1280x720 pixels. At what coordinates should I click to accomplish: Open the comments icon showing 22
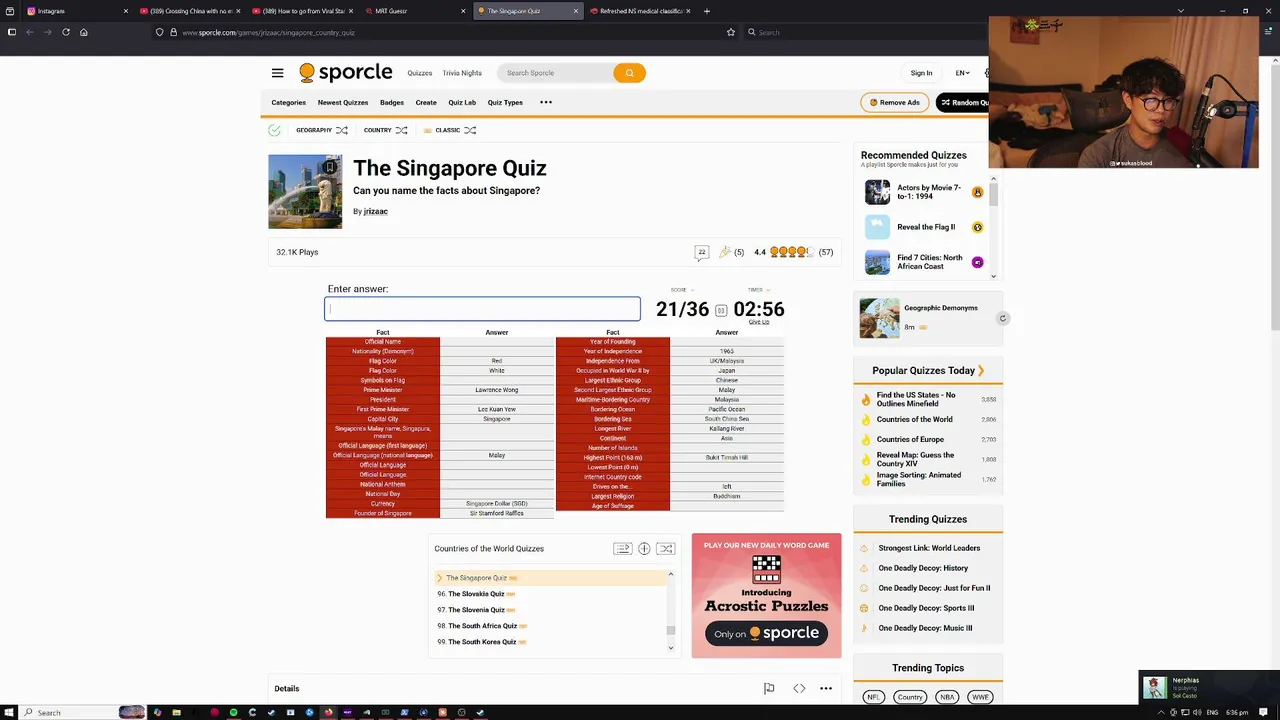click(701, 252)
